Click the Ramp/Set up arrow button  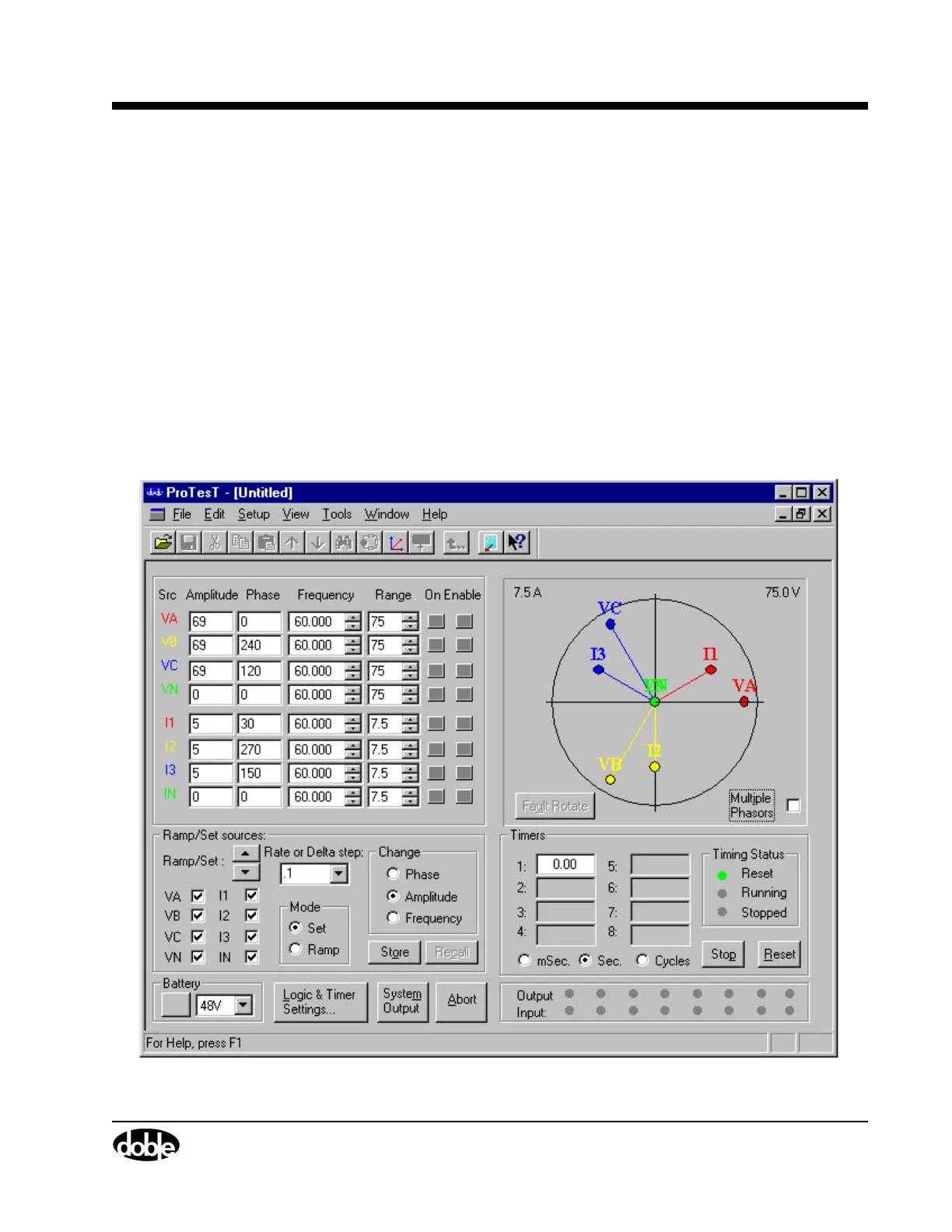[x=246, y=854]
